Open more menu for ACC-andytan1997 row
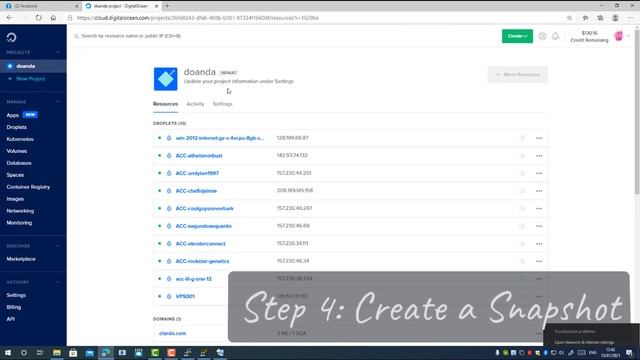The width and height of the screenshot is (640, 360). 539,173
